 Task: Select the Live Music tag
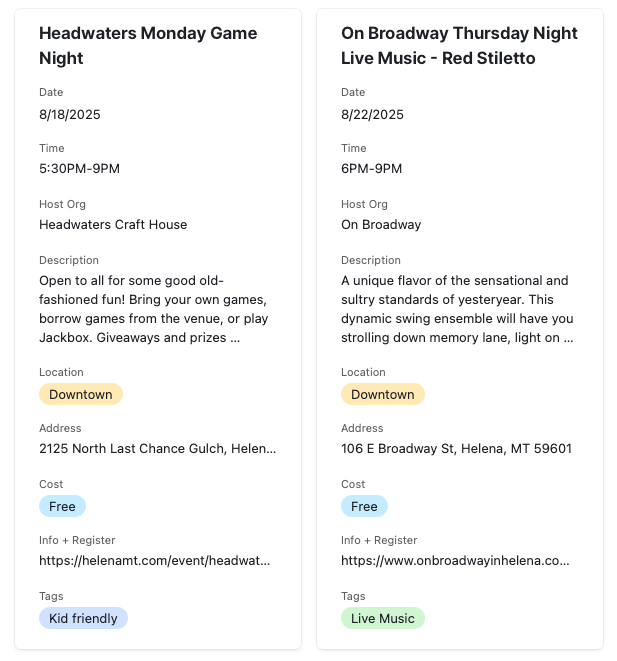[x=382, y=618]
